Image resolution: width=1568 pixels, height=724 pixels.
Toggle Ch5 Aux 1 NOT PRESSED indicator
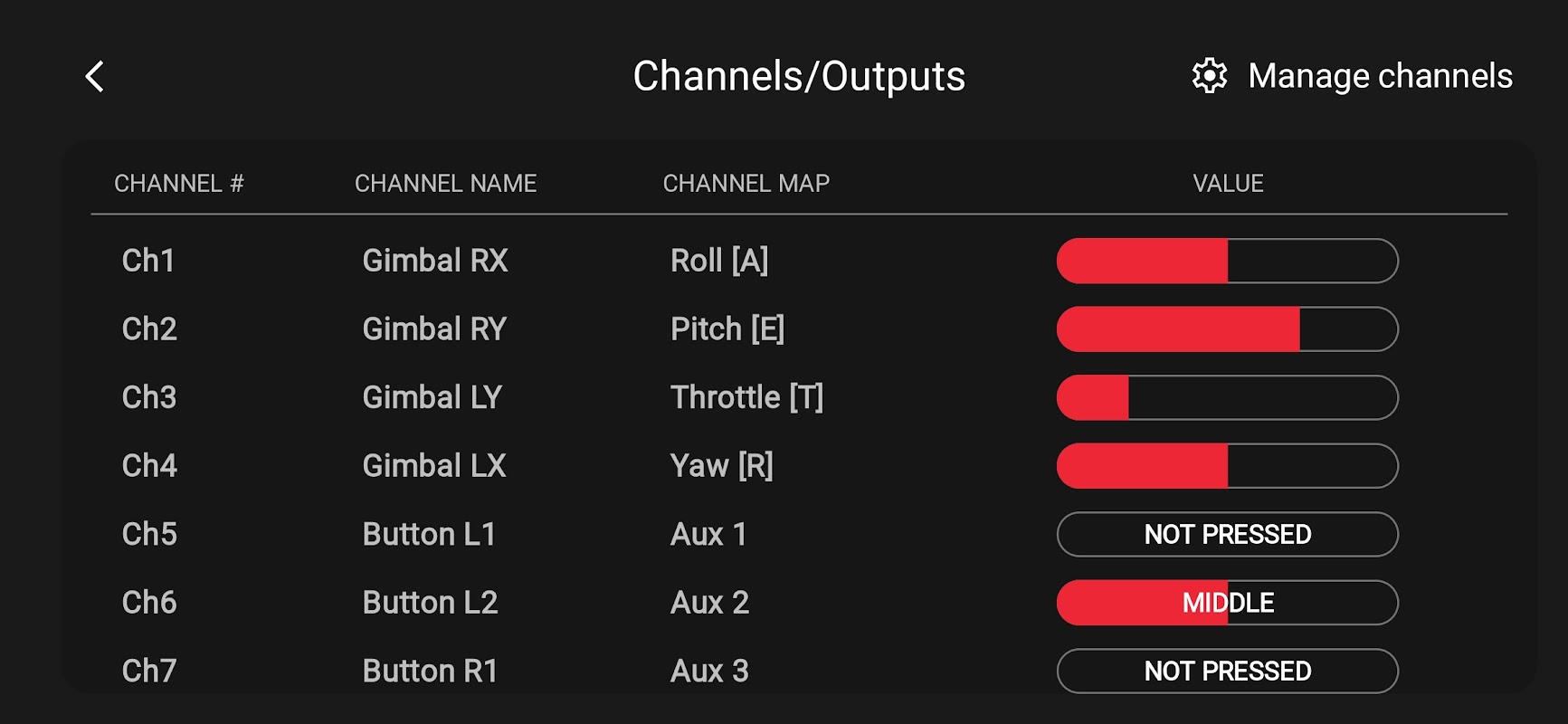[1227, 534]
